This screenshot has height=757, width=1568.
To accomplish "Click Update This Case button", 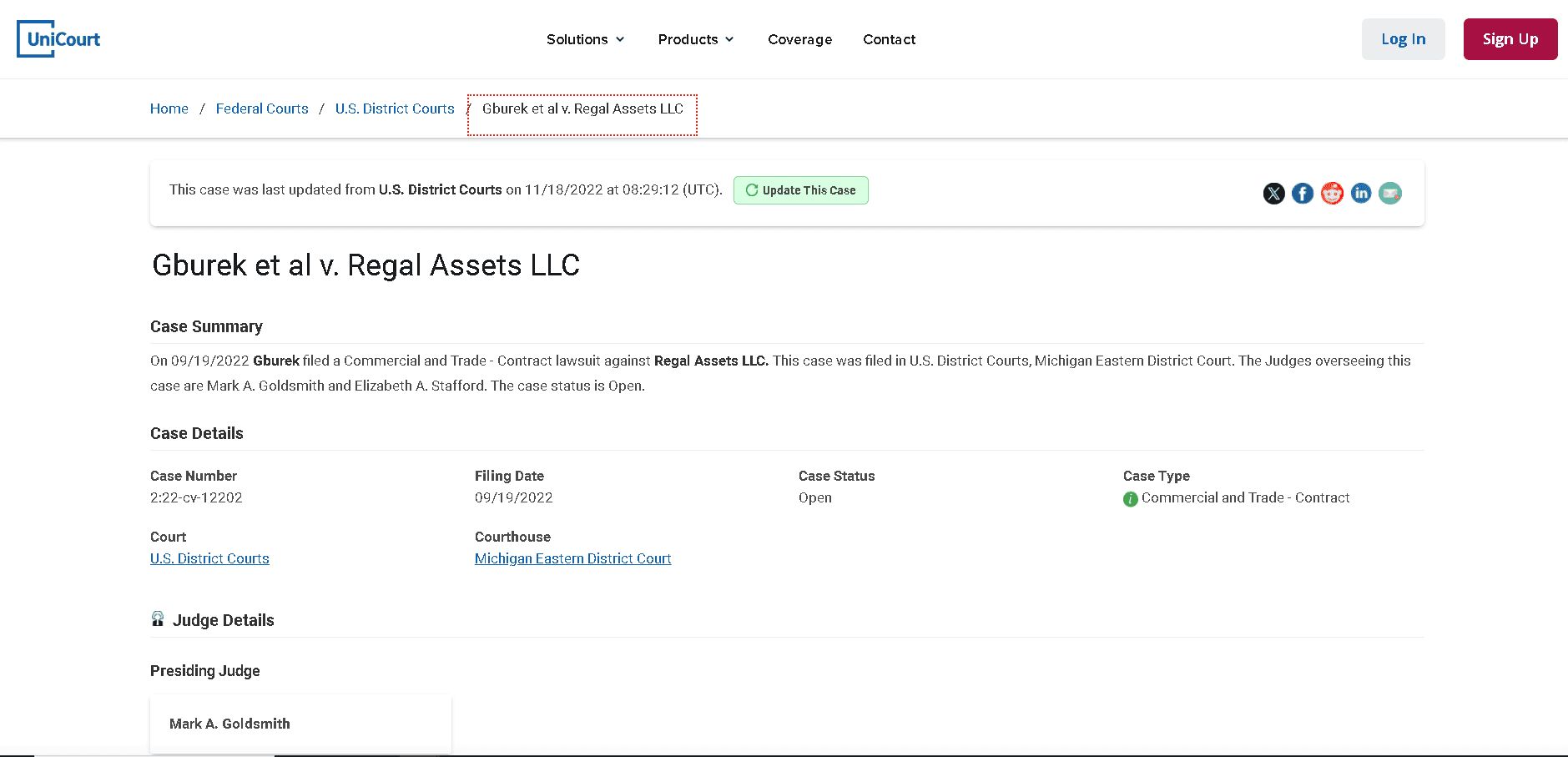I will click(x=800, y=190).
